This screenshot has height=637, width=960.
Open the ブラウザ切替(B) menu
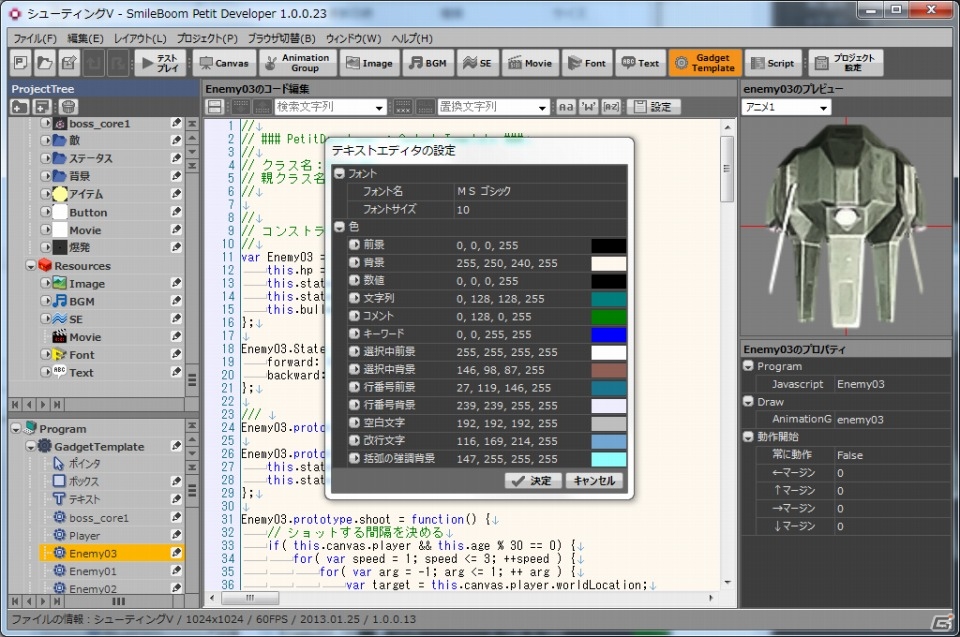(x=282, y=38)
